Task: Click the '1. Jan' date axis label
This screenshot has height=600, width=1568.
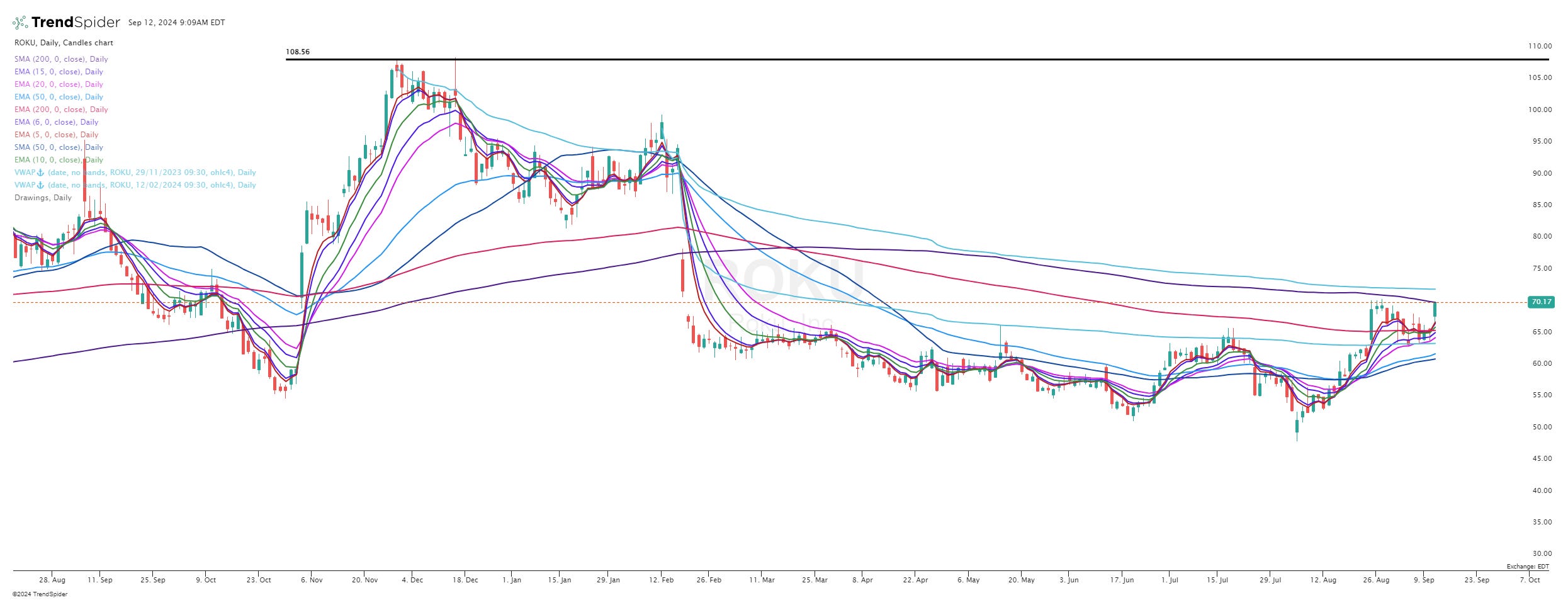Action: (512, 580)
